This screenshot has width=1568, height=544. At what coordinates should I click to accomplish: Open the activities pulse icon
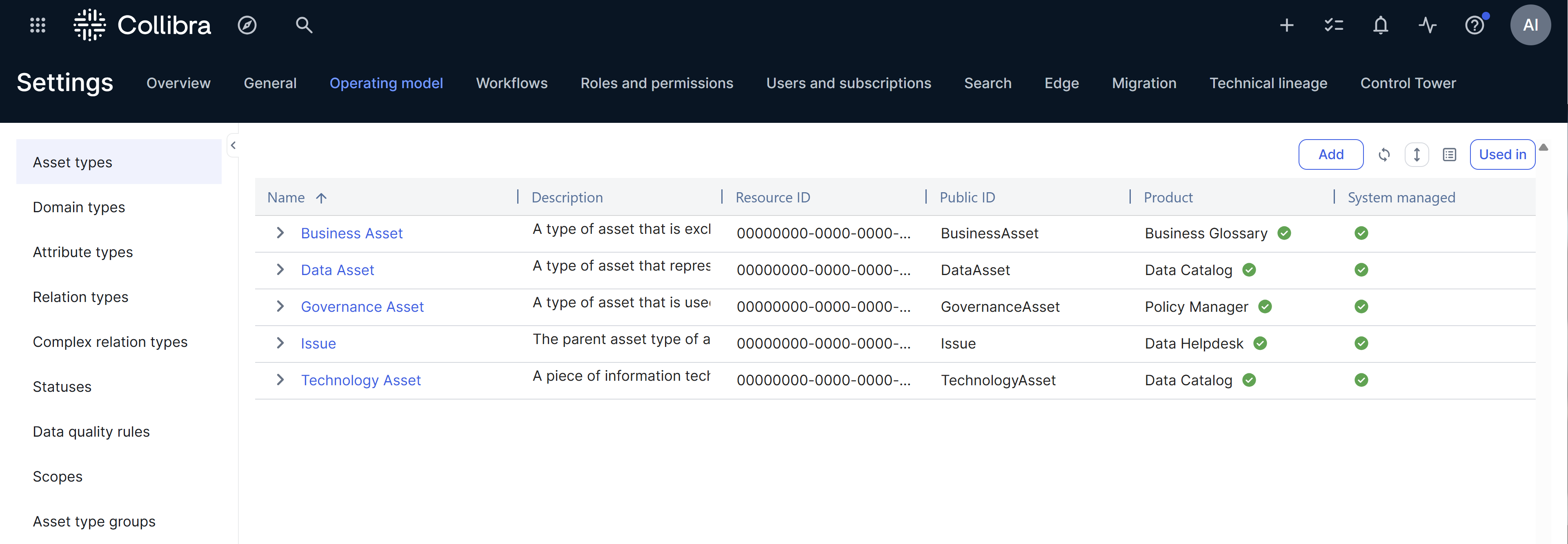pyautogui.click(x=1428, y=25)
